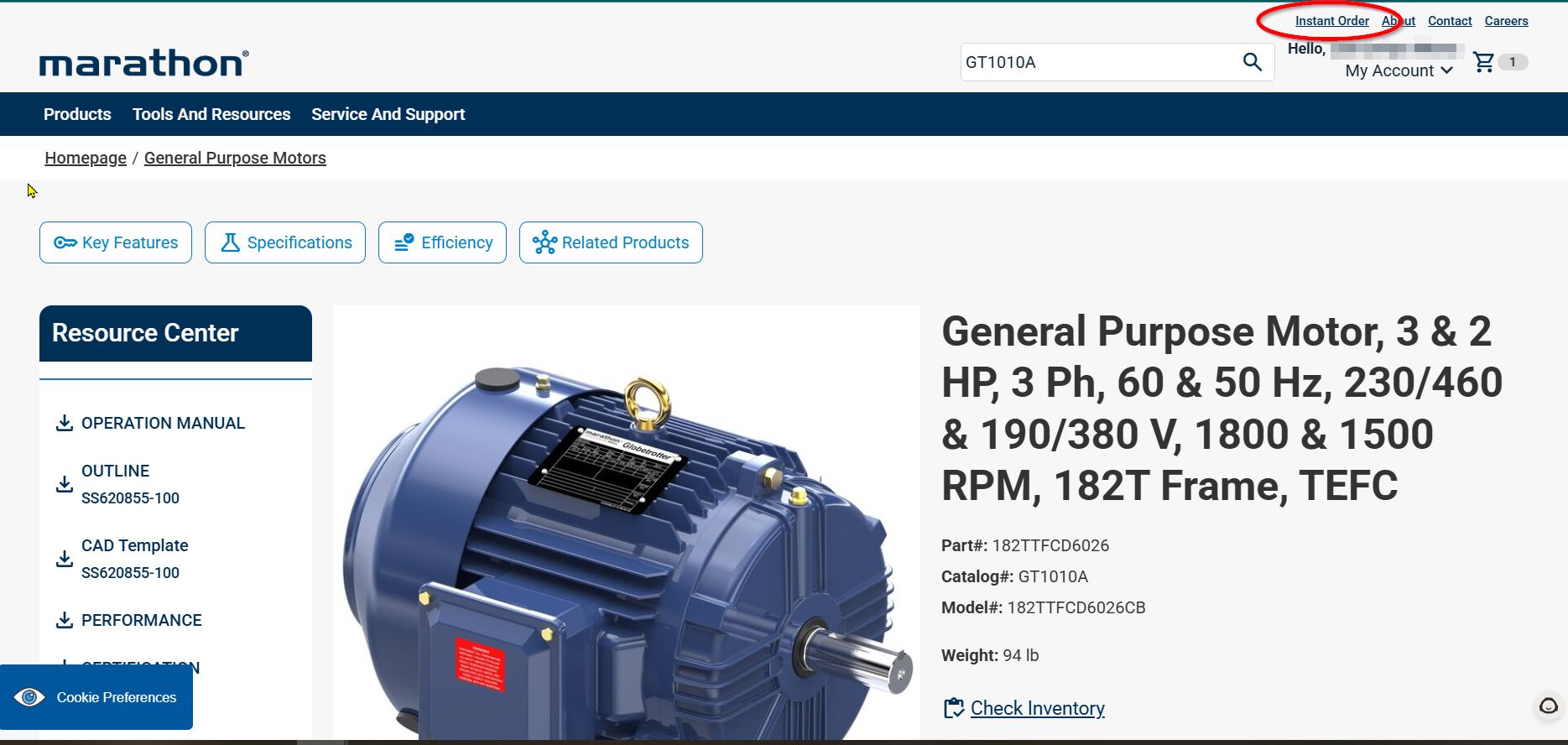Open the chat bubble icon
Viewport: 1568px width, 745px height.
[1548, 706]
